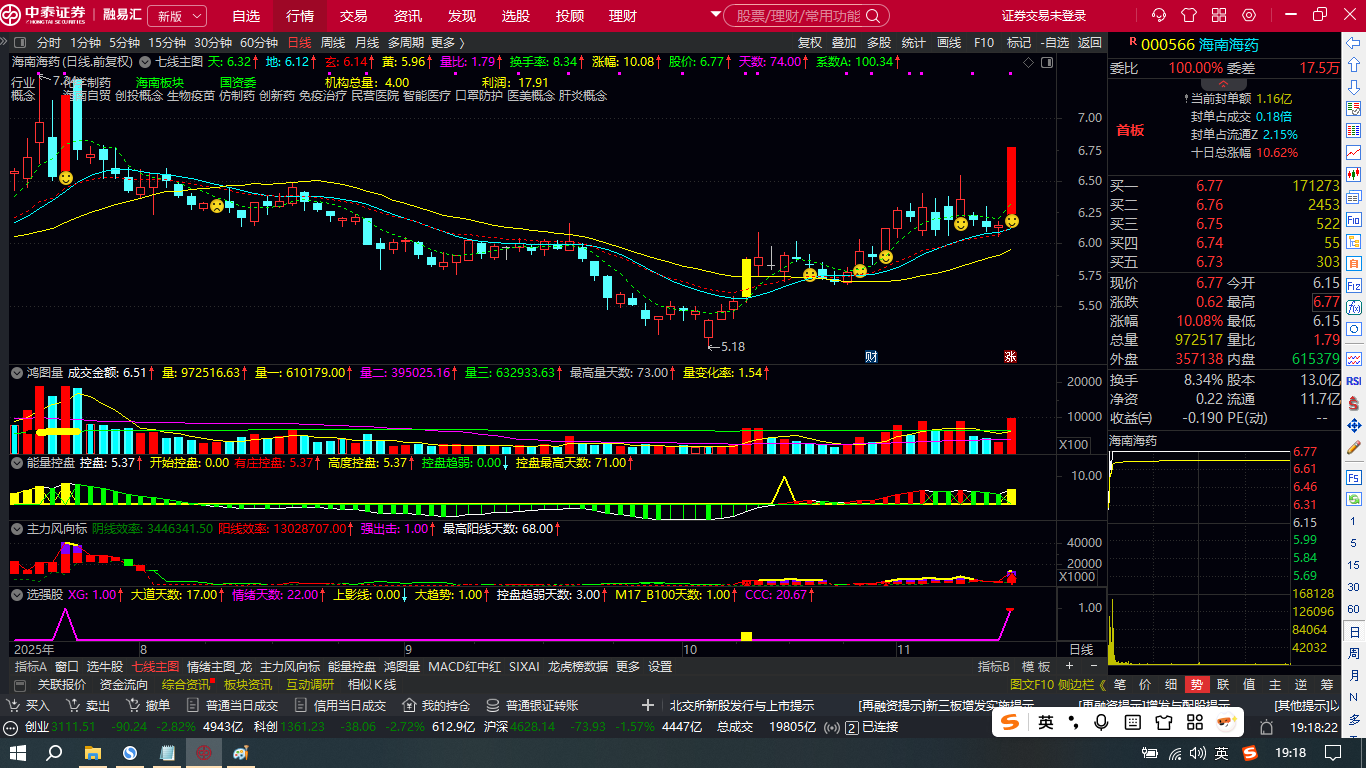Switch to the 60分钟 period tab
The width and height of the screenshot is (1366, 768).
tap(259, 43)
